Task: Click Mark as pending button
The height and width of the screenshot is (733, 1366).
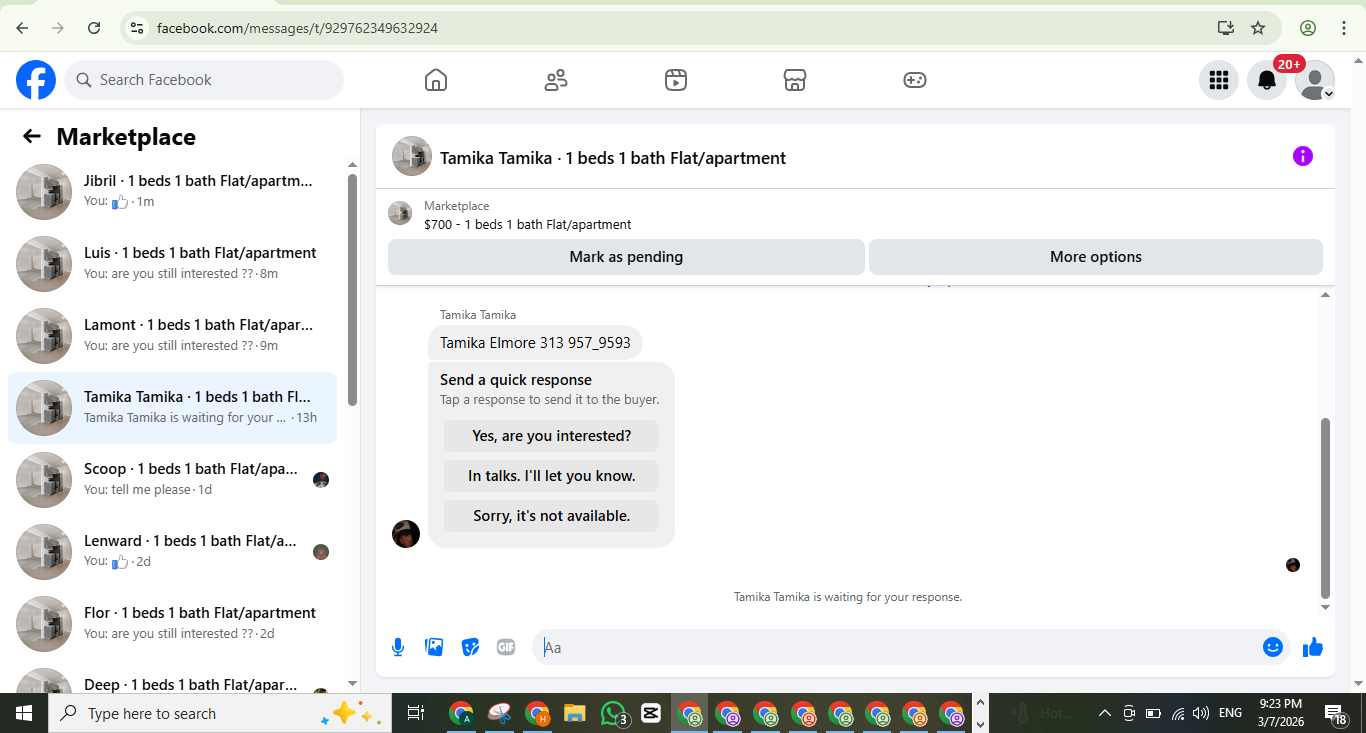Action: pos(626,257)
